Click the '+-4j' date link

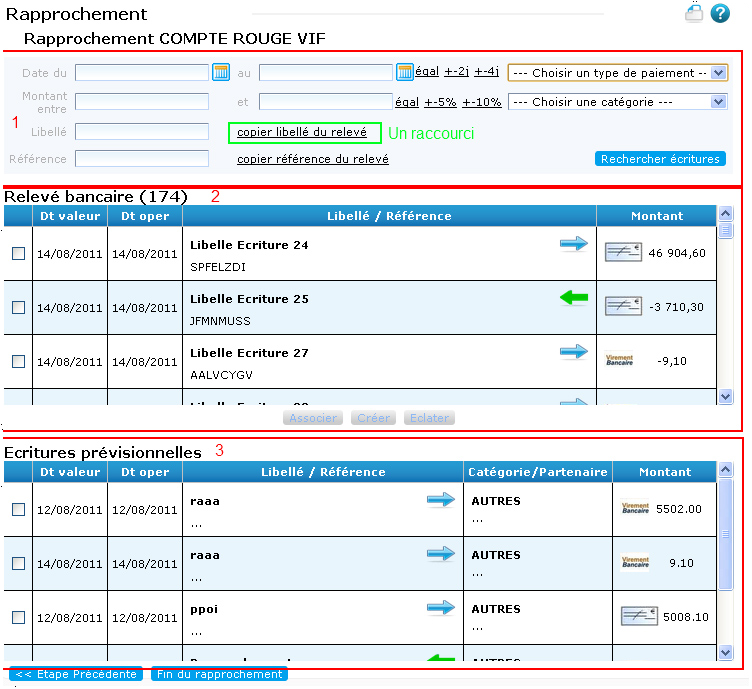click(487, 71)
